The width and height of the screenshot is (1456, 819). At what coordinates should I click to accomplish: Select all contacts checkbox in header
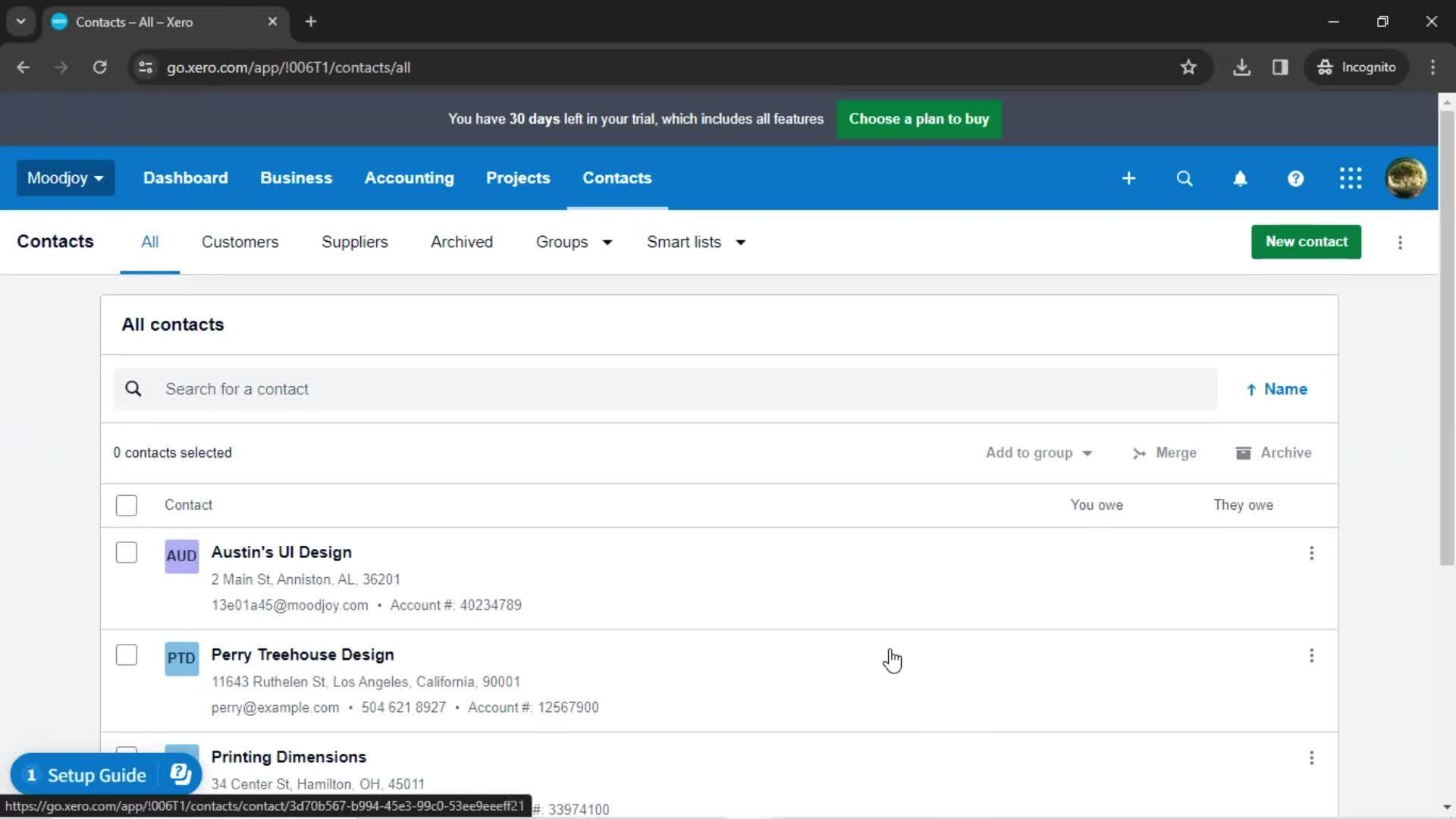coord(127,505)
